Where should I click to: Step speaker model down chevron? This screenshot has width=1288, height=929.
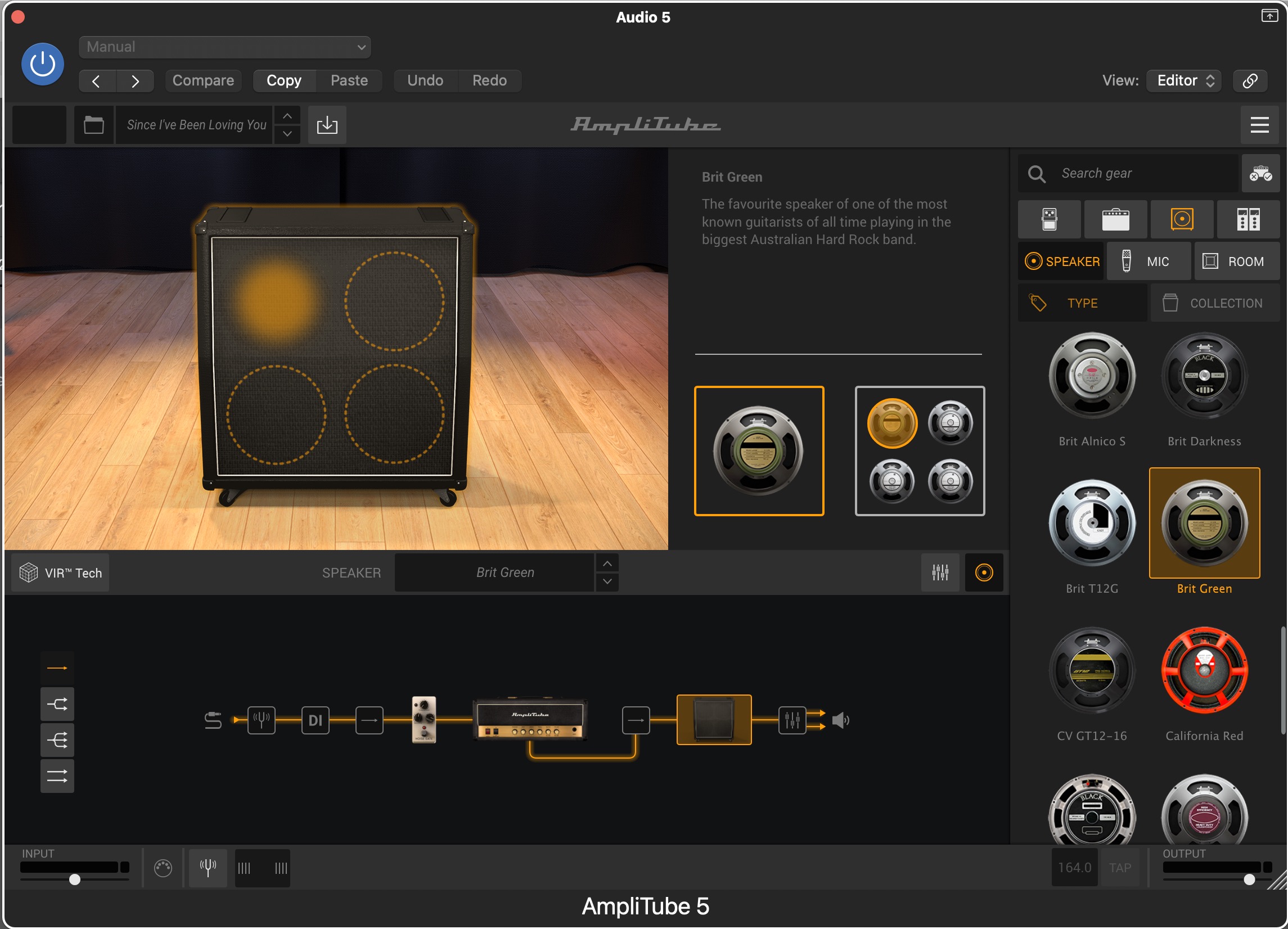click(x=607, y=582)
